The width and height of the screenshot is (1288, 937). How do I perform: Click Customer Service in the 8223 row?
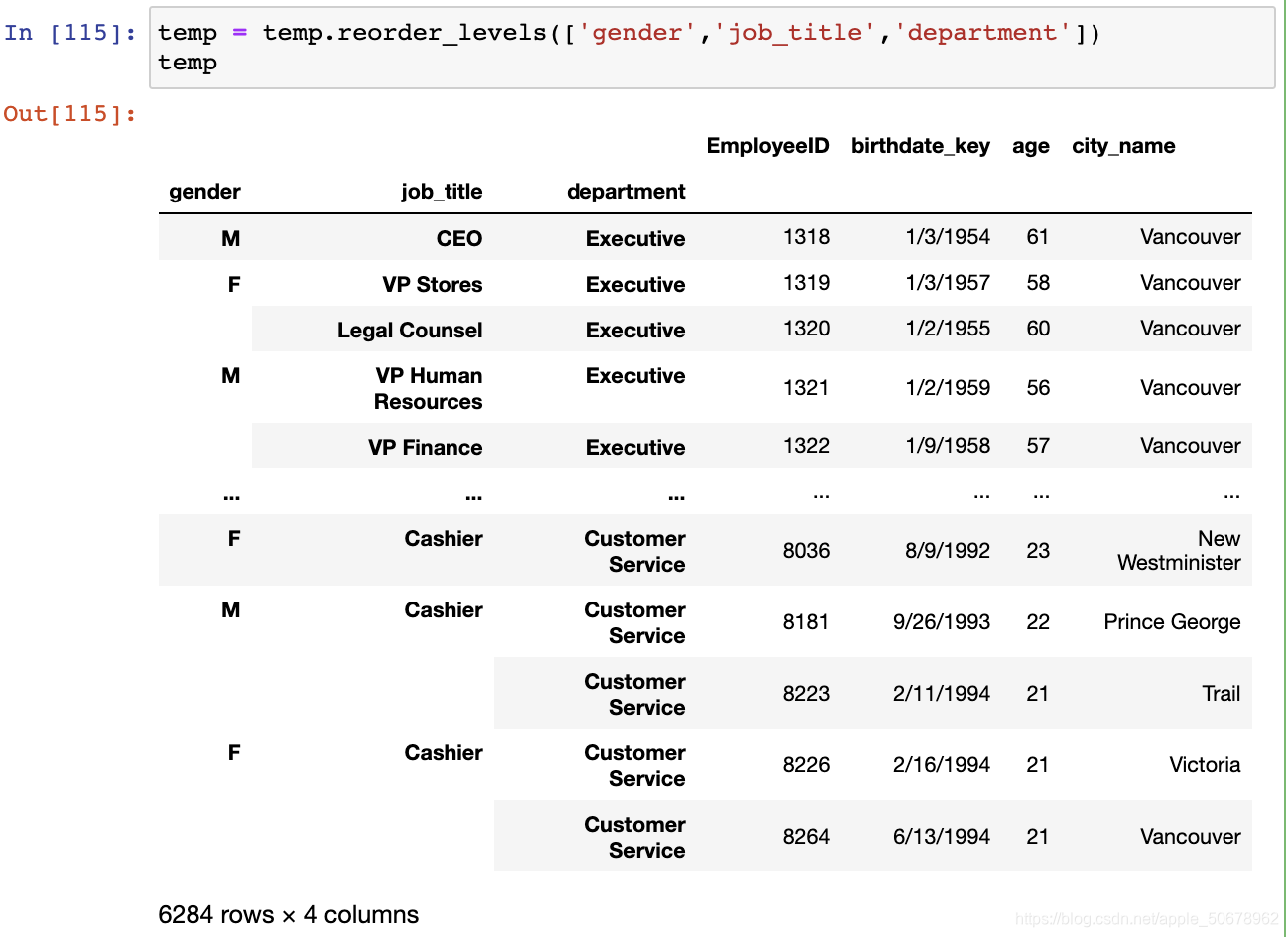(x=635, y=695)
